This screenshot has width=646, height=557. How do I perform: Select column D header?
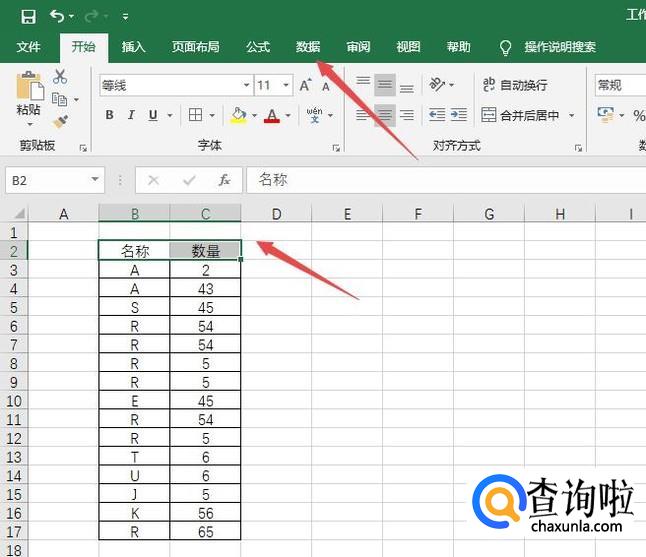[276, 214]
